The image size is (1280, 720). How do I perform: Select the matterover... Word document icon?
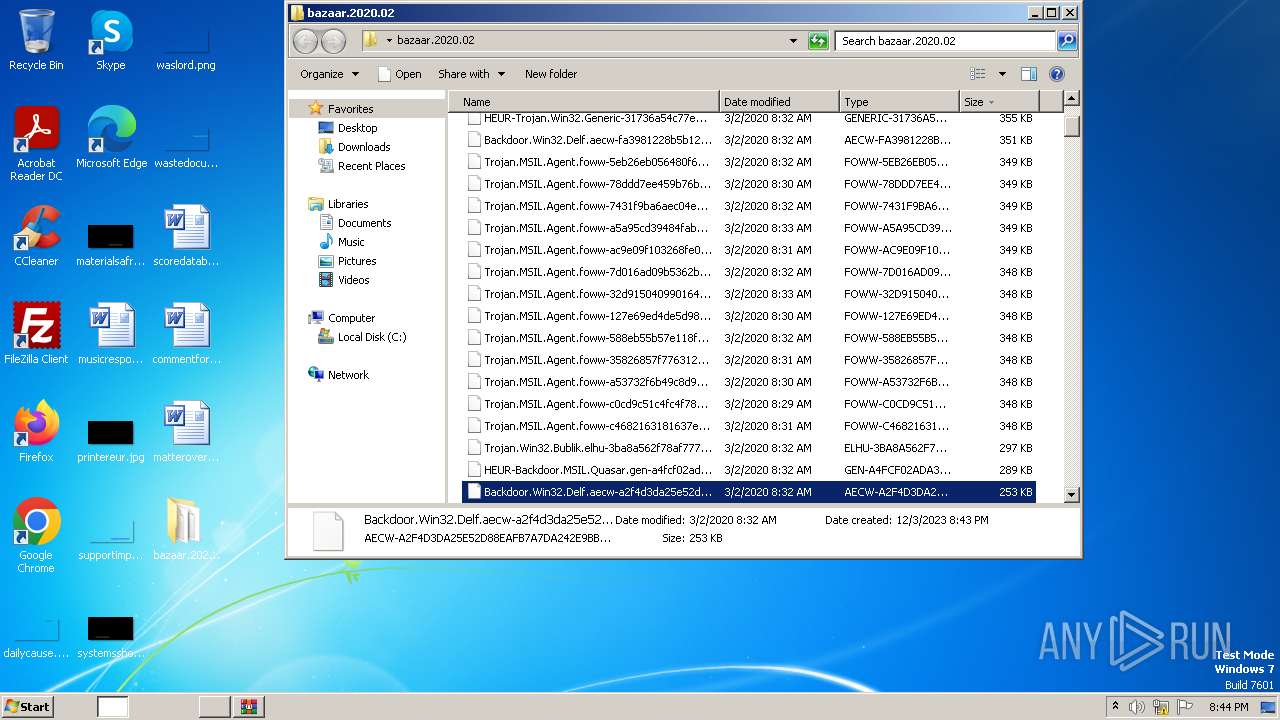186,432
